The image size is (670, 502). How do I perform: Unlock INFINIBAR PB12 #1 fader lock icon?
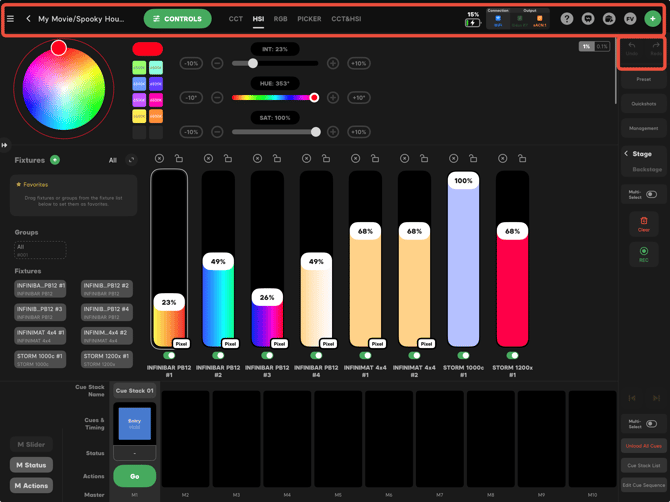(179, 159)
